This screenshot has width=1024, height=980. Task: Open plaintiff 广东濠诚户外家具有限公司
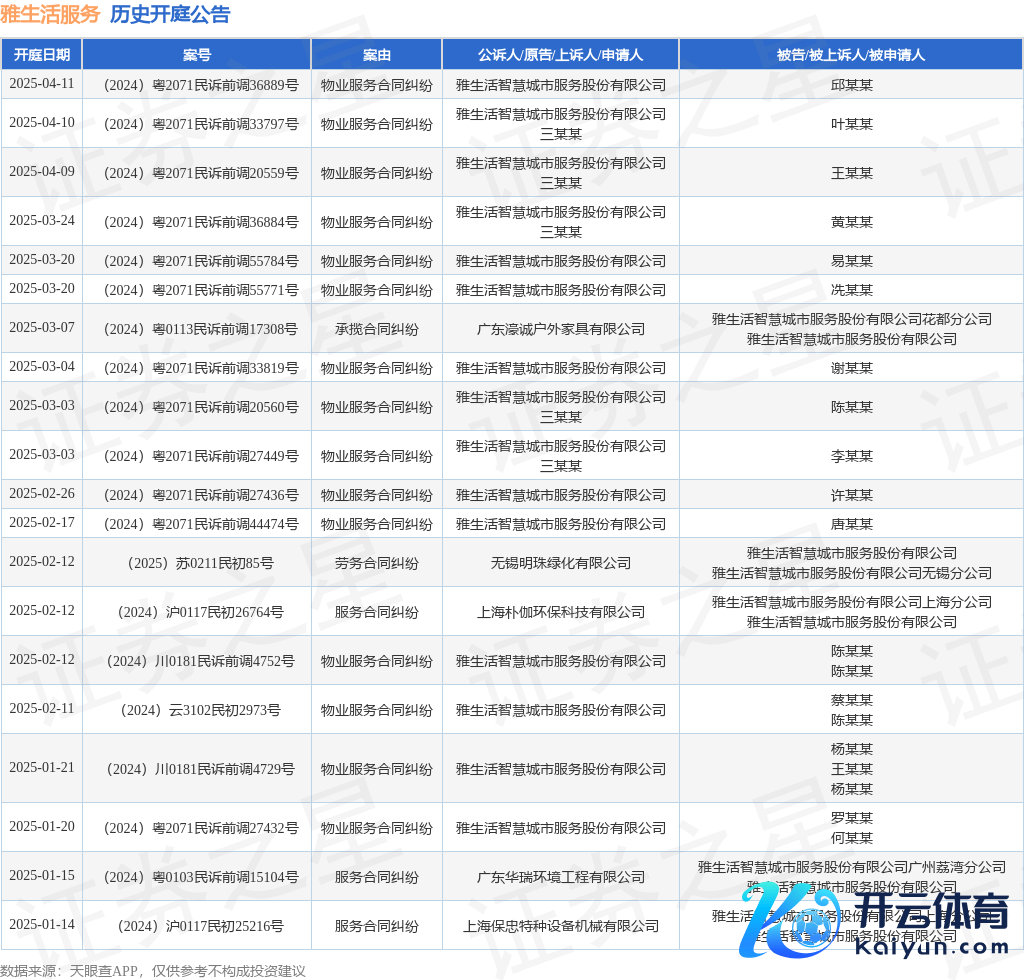tap(560, 329)
